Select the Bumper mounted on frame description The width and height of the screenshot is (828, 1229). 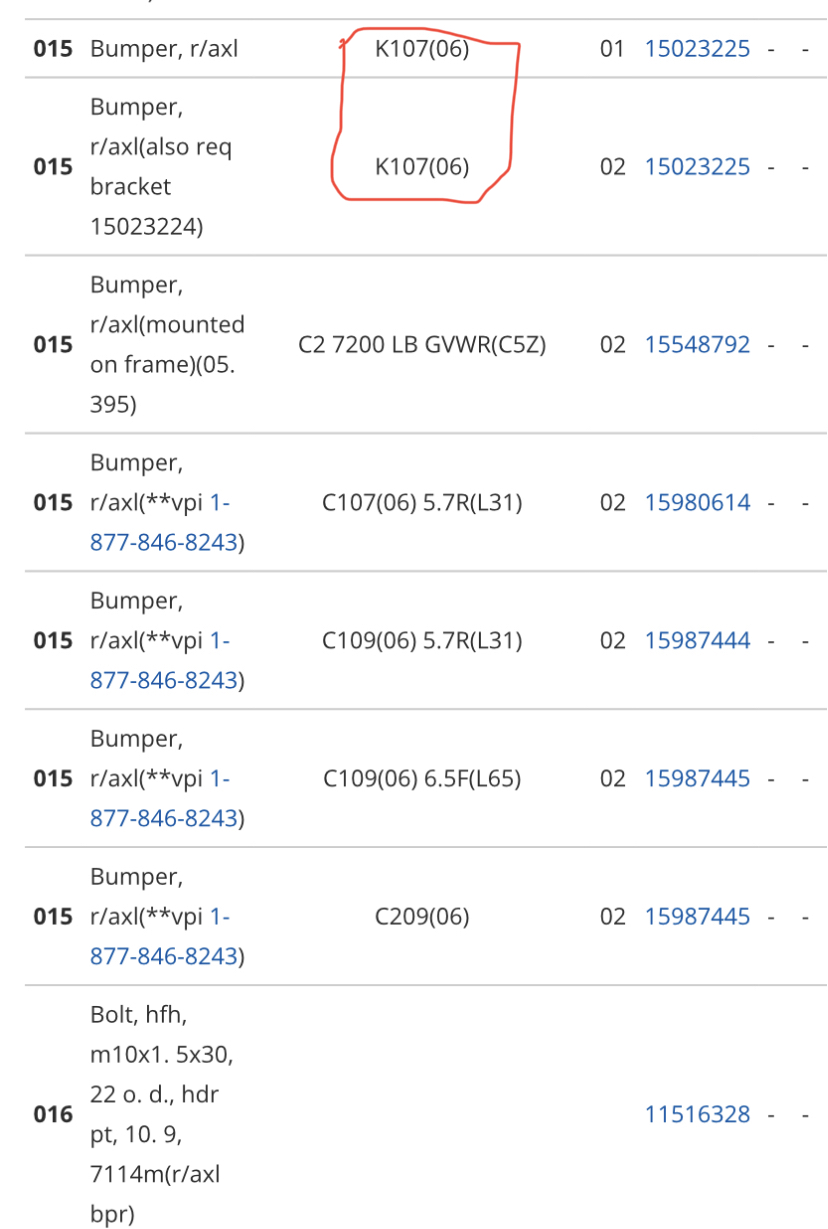[167, 345]
